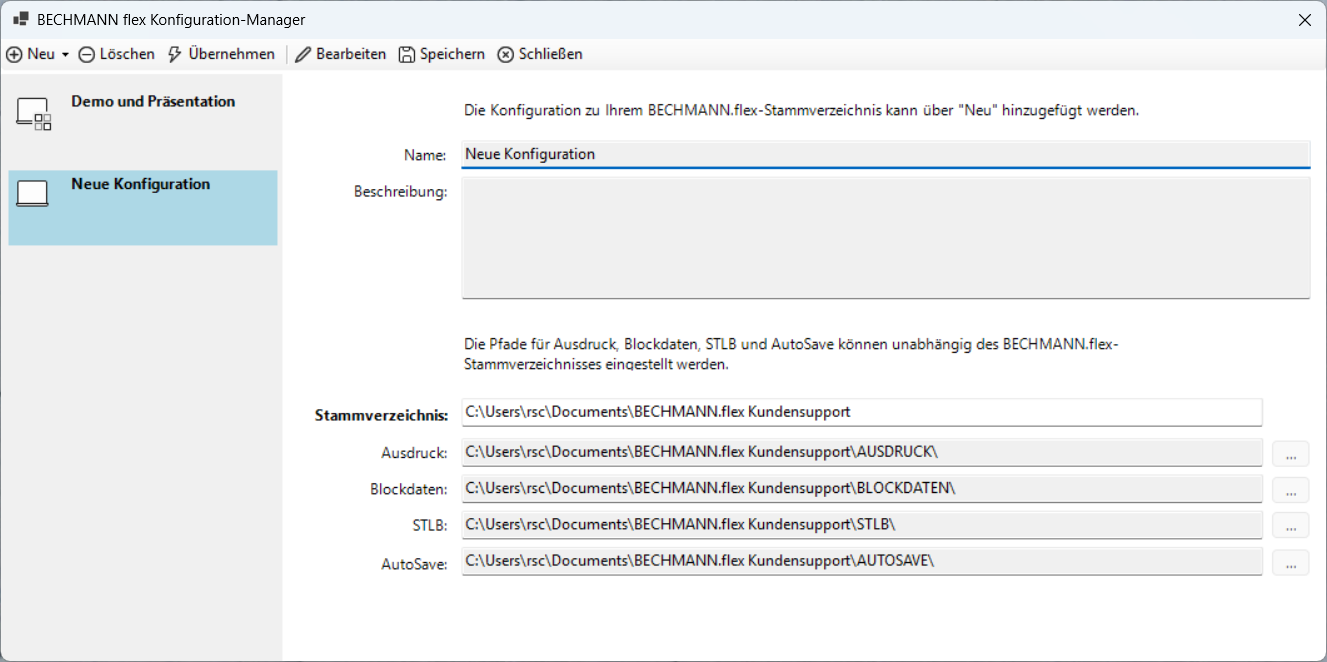This screenshot has height=662, width=1327.
Task: Click Schließen in the toolbar
Action: click(x=540, y=54)
